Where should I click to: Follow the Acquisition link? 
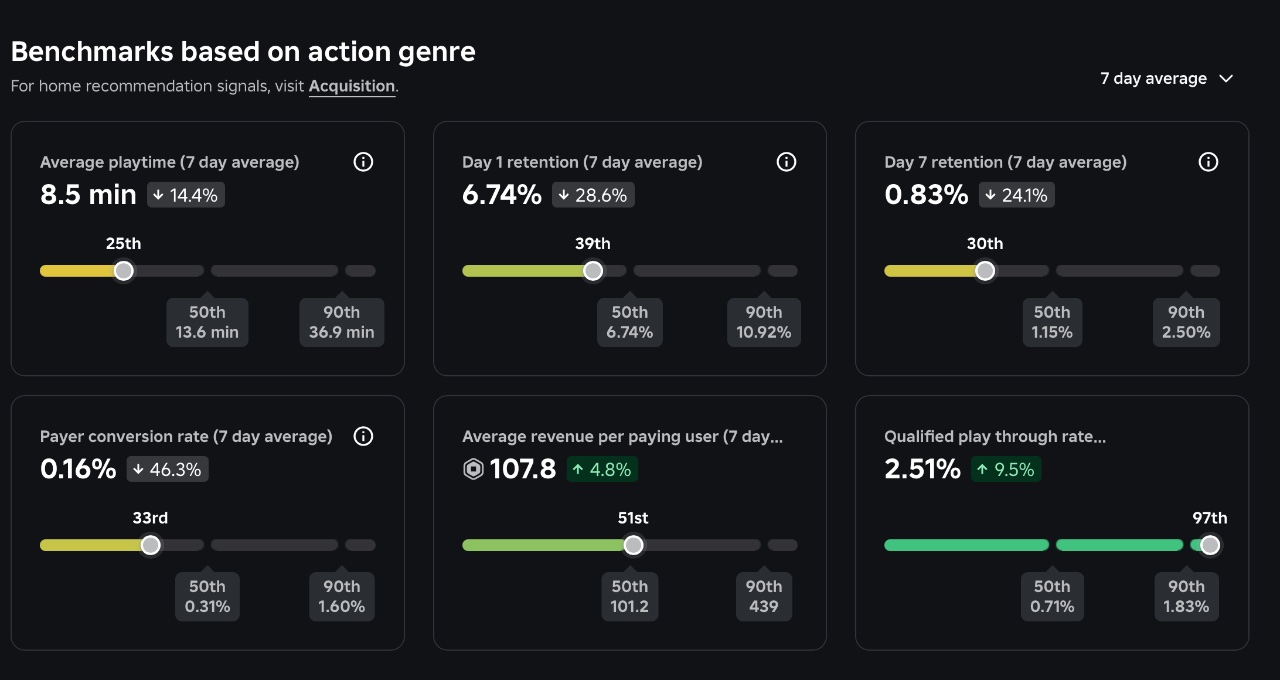pyautogui.click(x=352, y=86)
